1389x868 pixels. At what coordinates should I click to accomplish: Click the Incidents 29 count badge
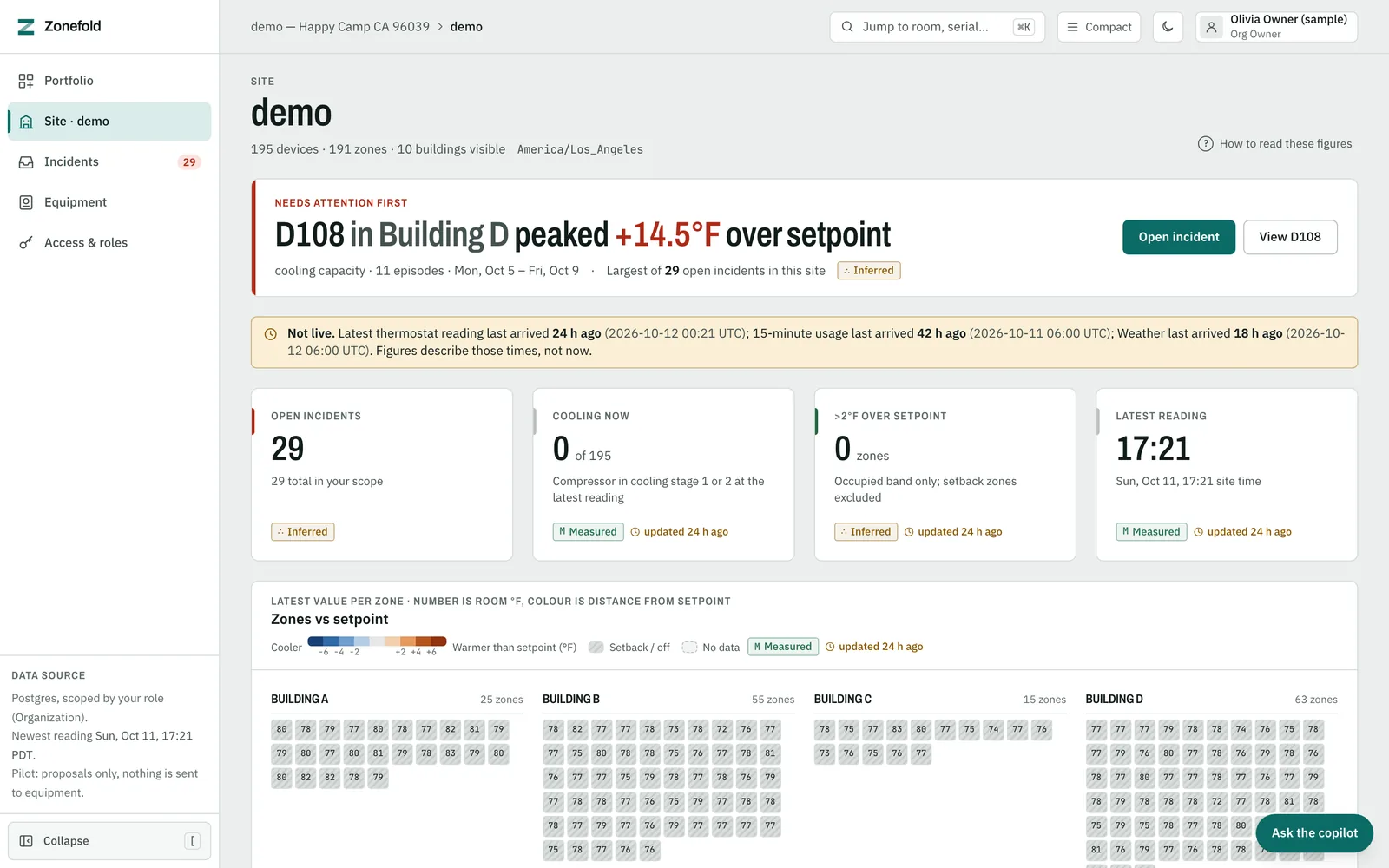click(189, 162)
